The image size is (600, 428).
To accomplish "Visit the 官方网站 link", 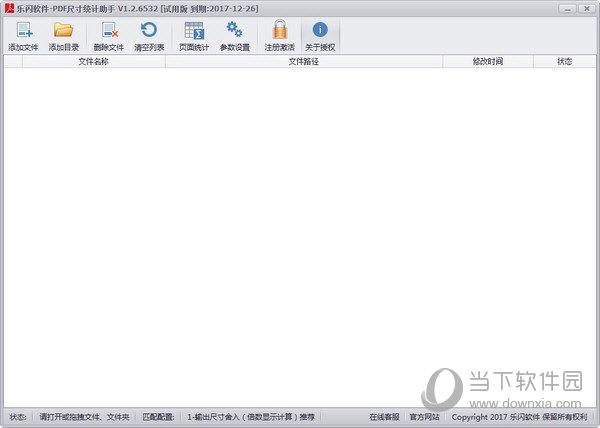I will coord(424,417).
